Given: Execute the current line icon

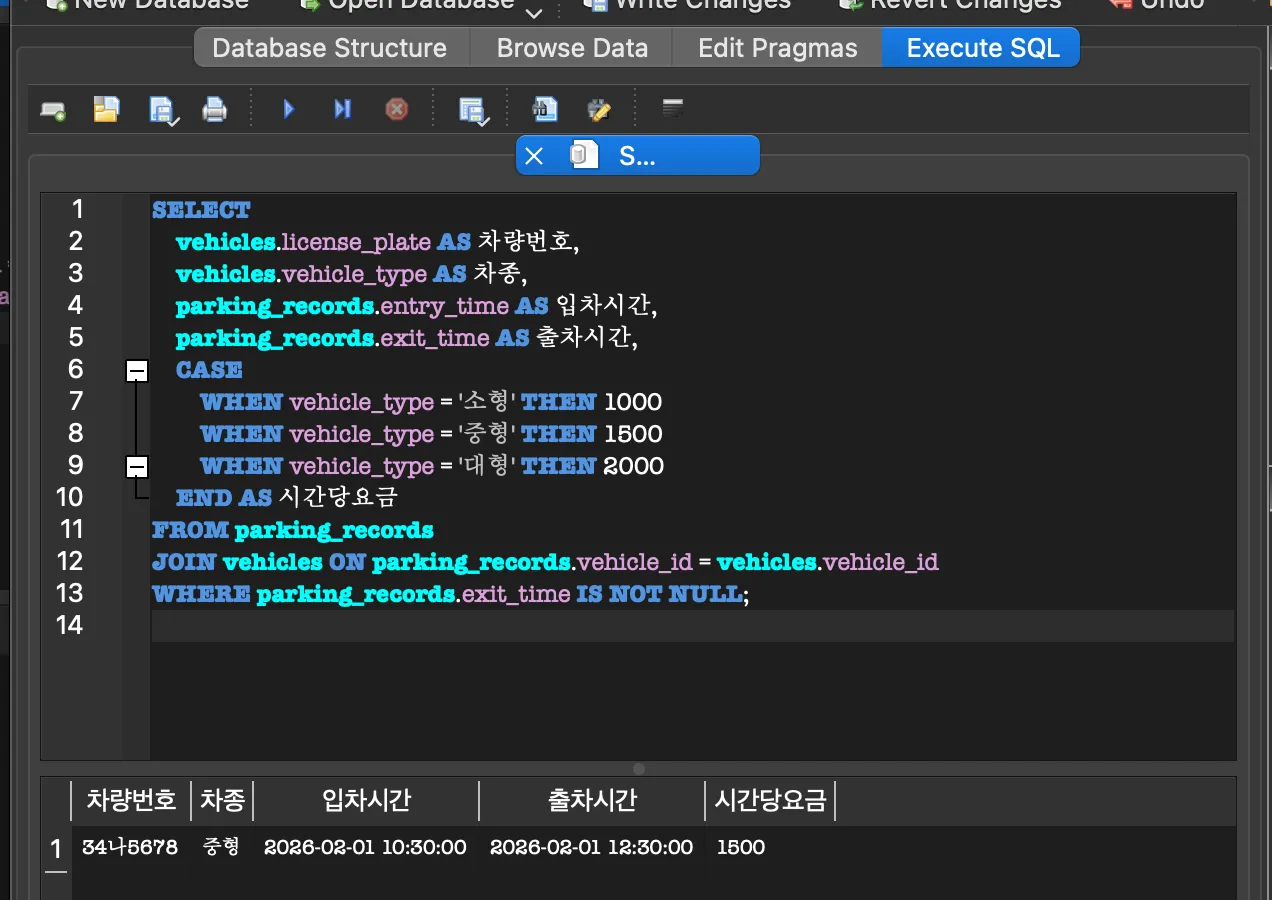Looking at the screenshot, I should pyautogui.click(x=342, y=109).
